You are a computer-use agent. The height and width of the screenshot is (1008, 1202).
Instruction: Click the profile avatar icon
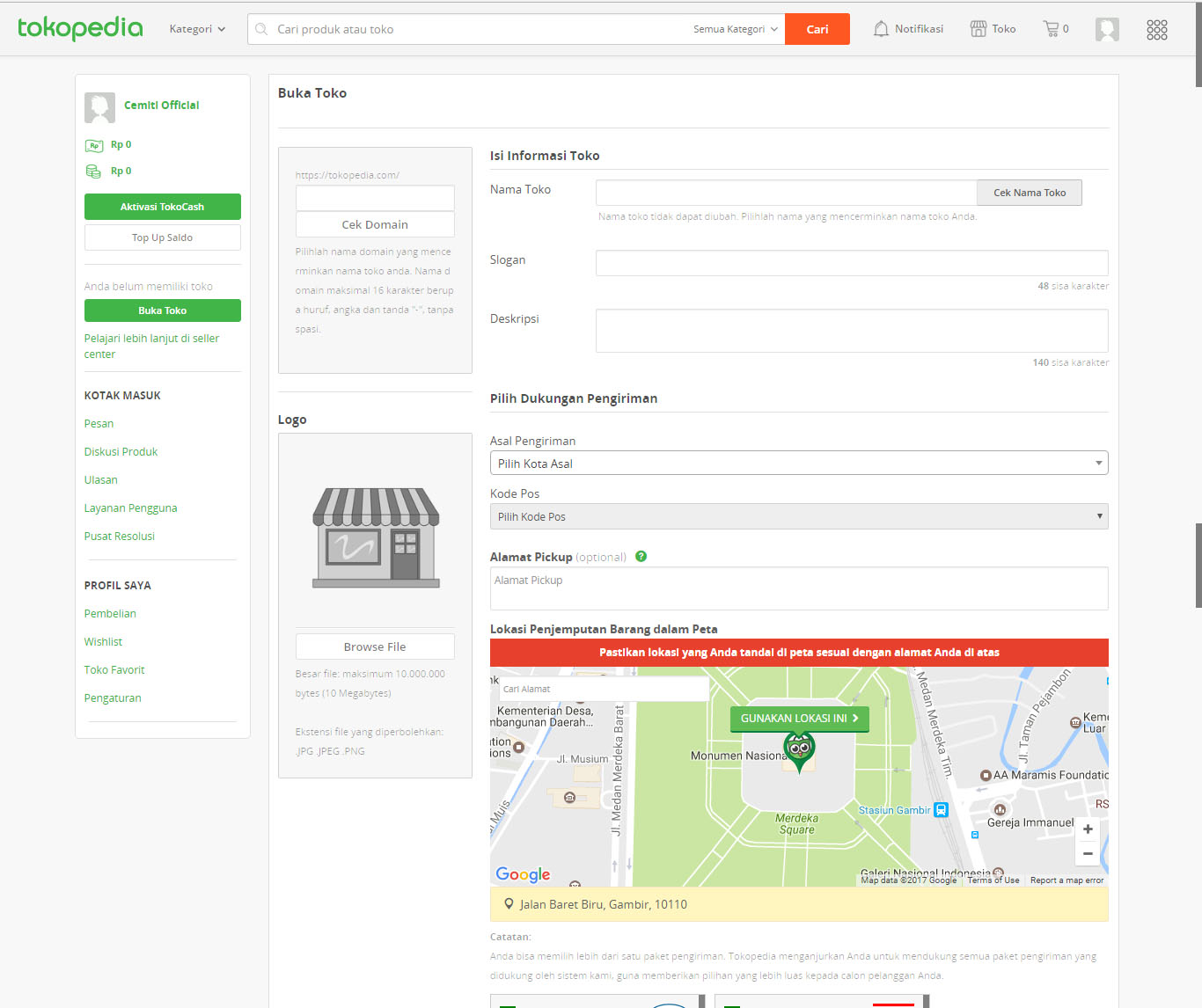tap(1107, 28)
